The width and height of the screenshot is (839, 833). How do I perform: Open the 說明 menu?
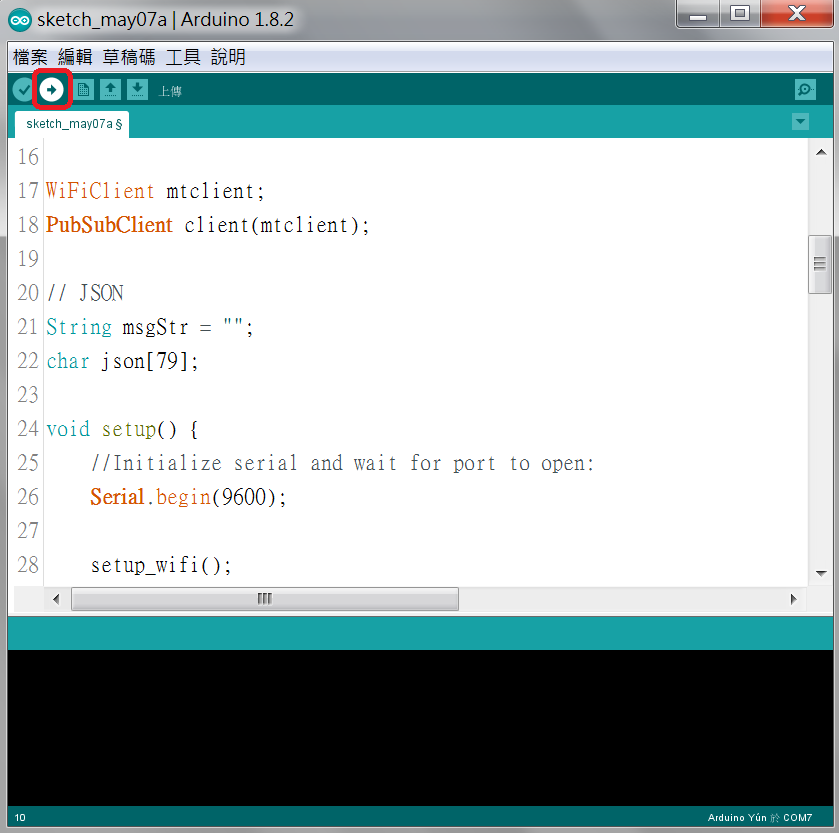(x=228, y=57)
